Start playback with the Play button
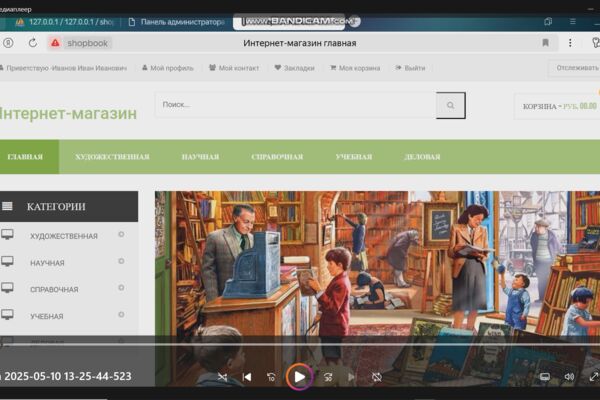The width and height of the screenshot is (600, 400). tap(300, 377)
